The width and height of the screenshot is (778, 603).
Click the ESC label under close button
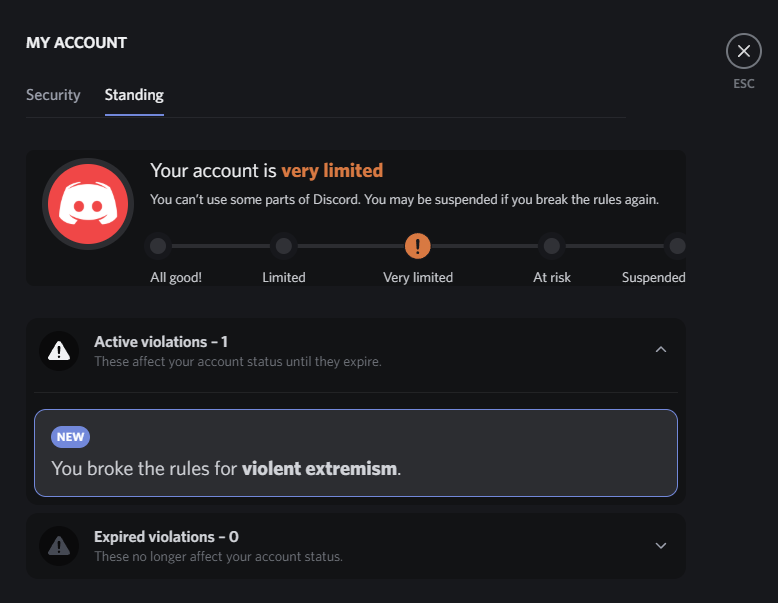[x=744, y=83]
